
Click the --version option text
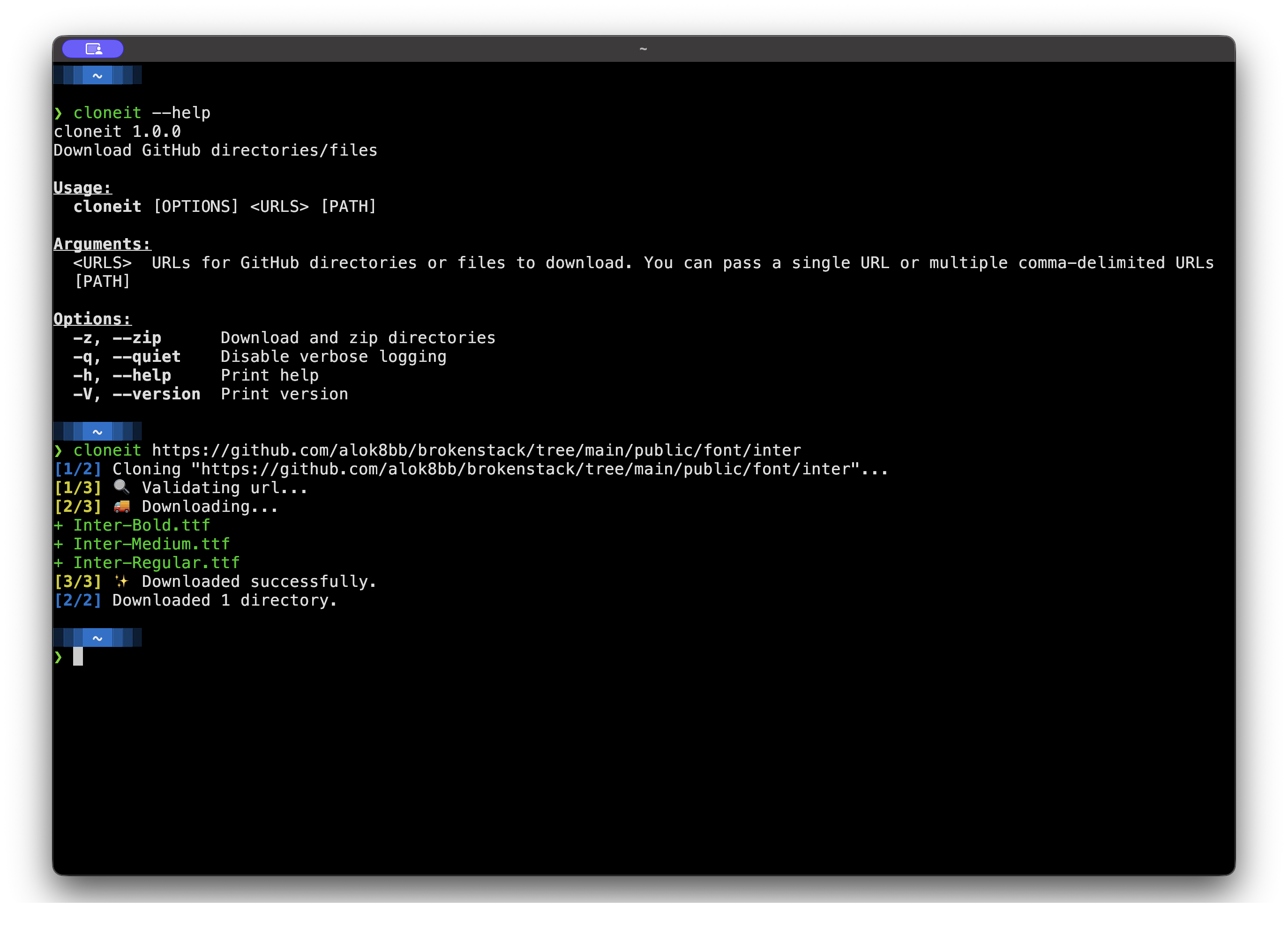tap(156, 394)
